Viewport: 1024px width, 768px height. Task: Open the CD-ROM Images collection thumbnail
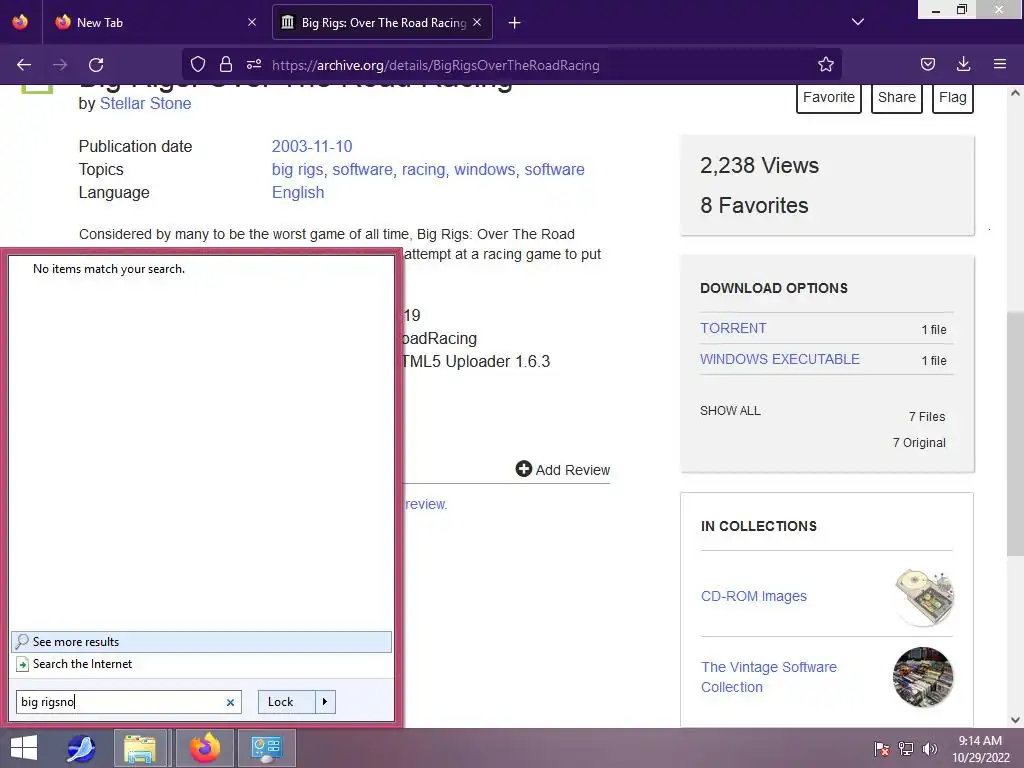click(923, 597)
